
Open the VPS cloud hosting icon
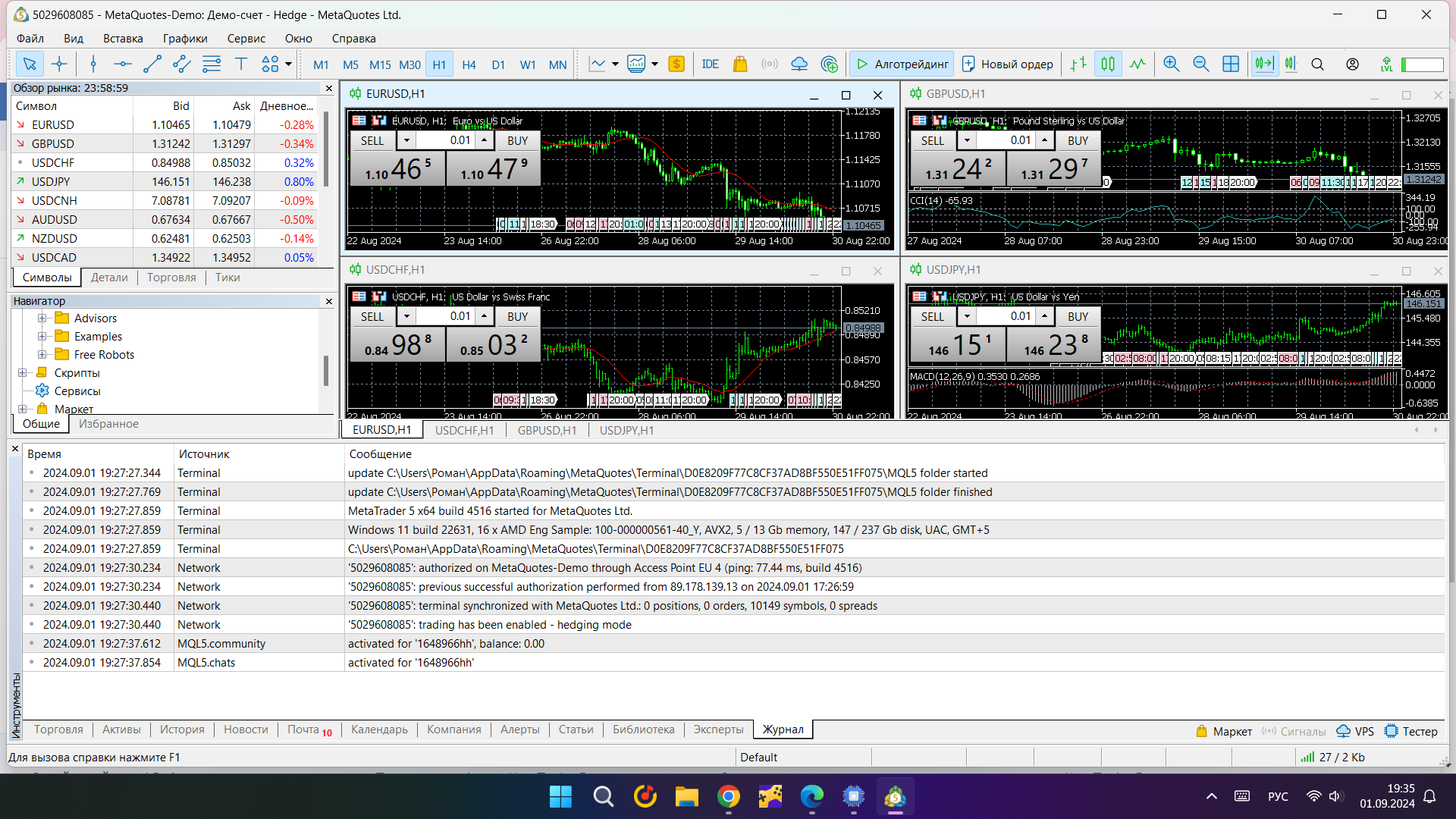tap(799, 64)
